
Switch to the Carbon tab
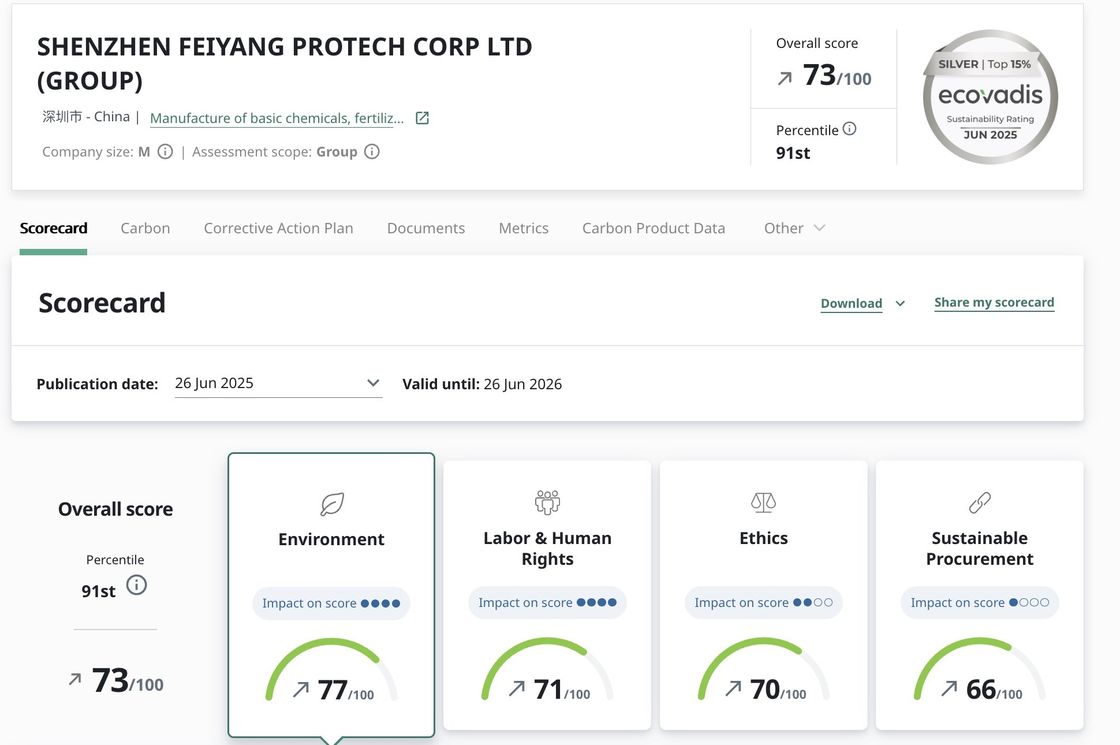pyautogui.click(x=145, y=228)
